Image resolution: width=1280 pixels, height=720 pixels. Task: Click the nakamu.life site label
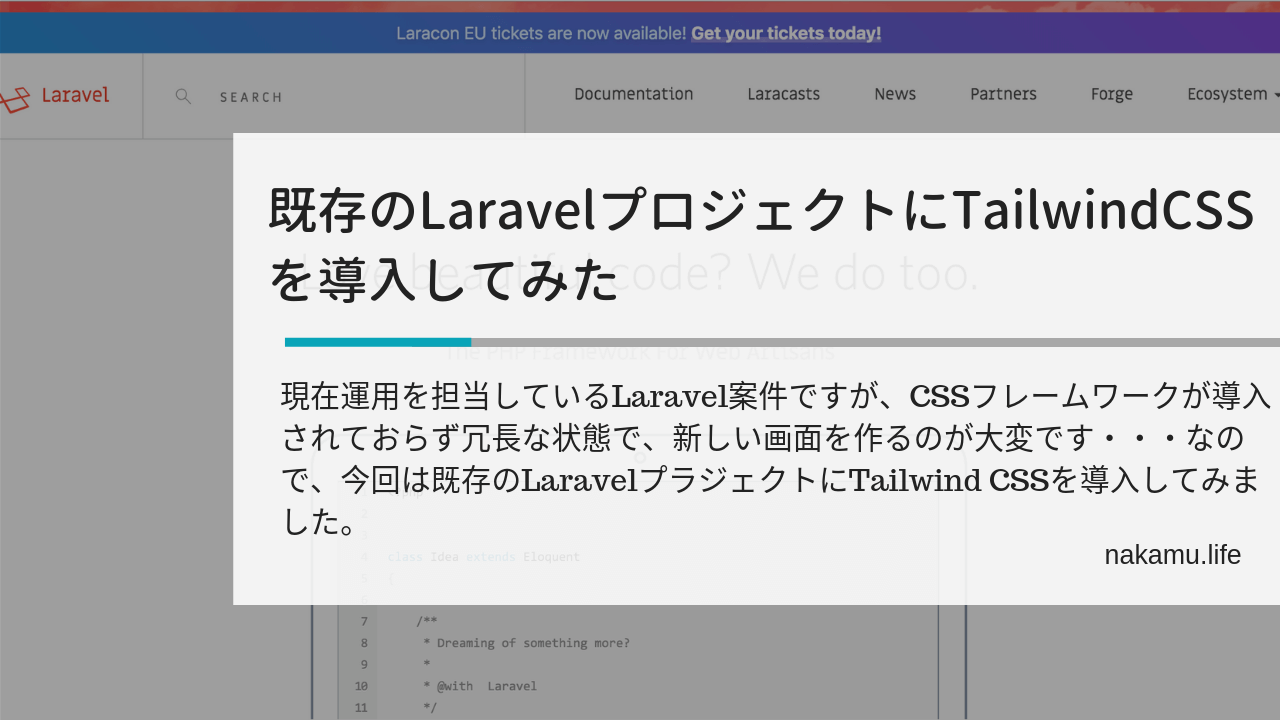(x=1172, y=554)
